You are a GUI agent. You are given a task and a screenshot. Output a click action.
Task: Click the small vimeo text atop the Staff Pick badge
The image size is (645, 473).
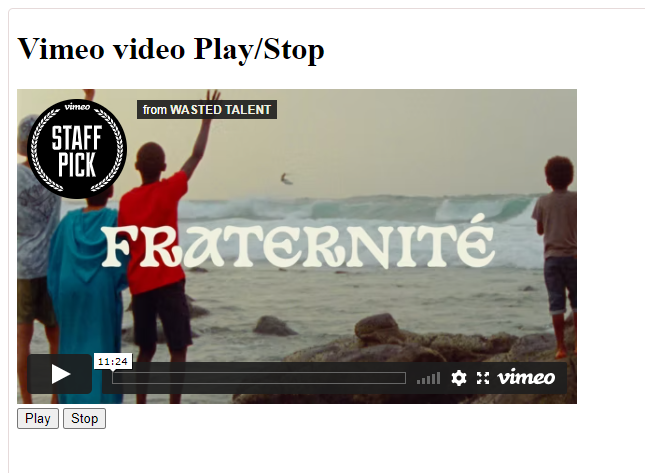(x=77, y=107)
